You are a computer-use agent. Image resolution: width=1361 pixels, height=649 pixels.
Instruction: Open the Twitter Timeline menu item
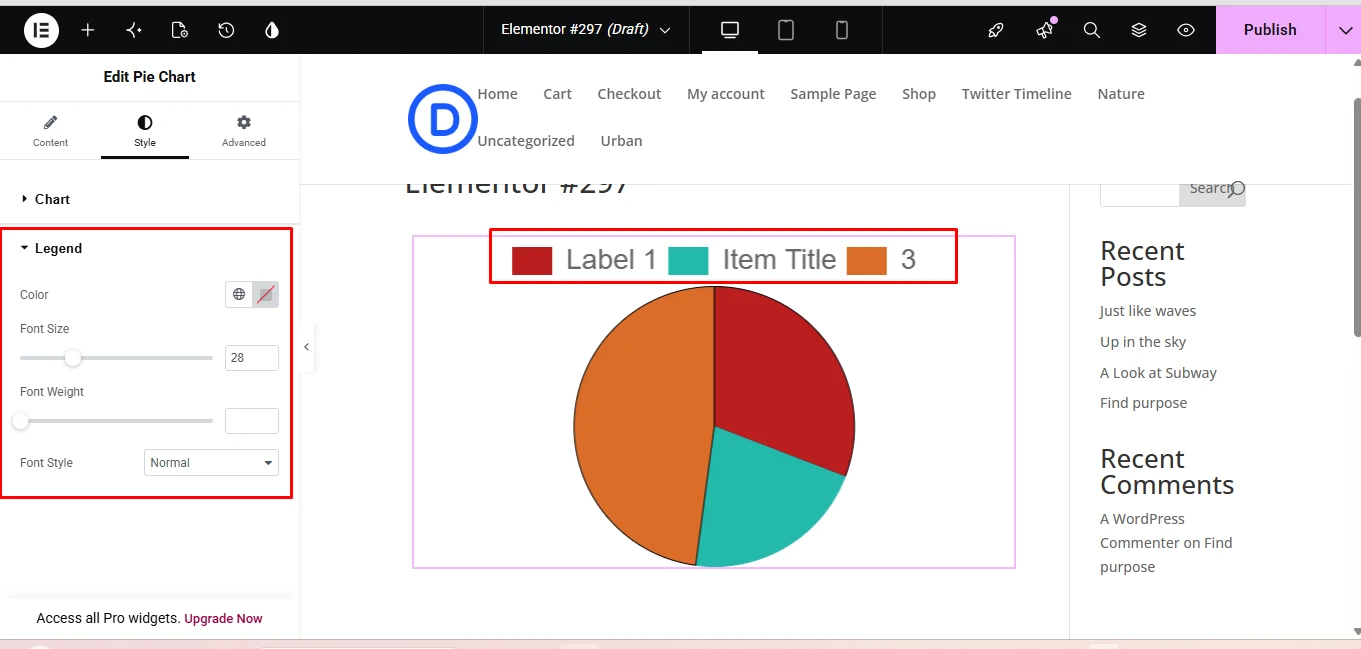(1016, 94)
